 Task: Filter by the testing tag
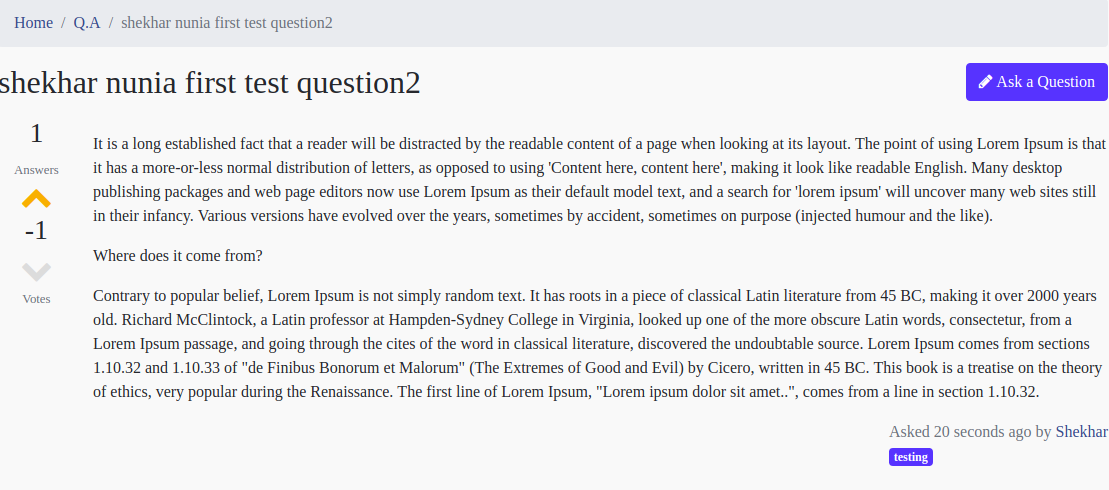[x=911, y=457]
